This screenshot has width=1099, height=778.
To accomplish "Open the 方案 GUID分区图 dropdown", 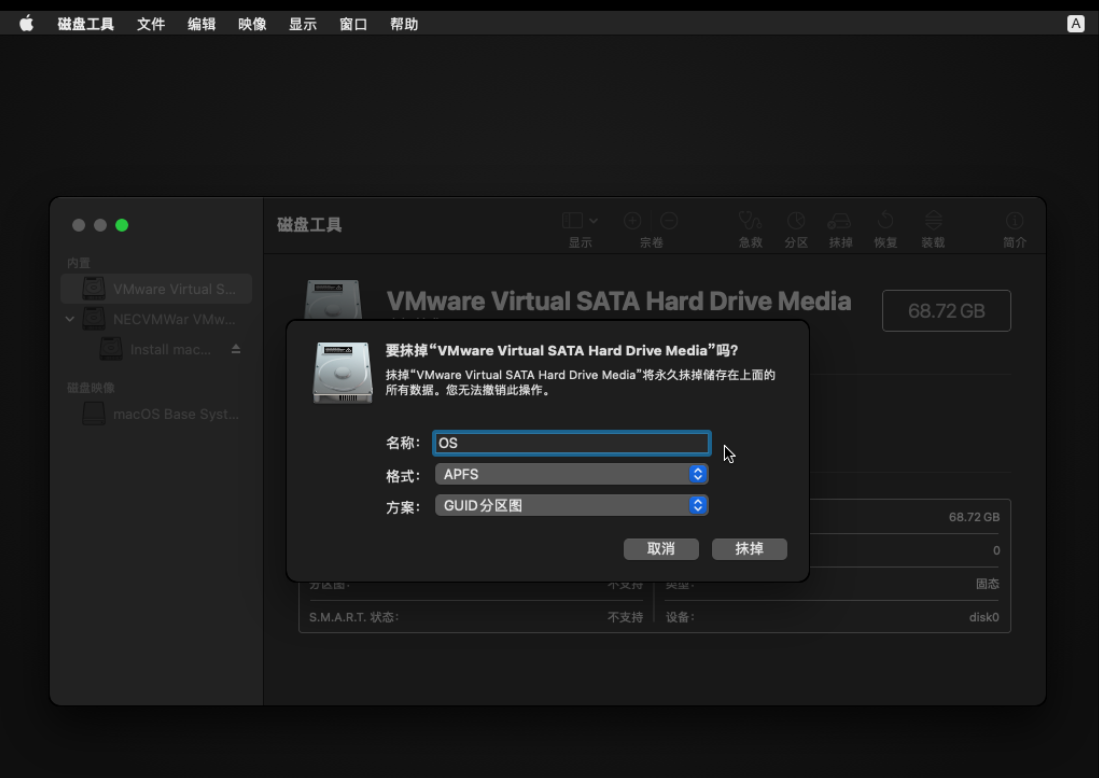I will 572,505.
